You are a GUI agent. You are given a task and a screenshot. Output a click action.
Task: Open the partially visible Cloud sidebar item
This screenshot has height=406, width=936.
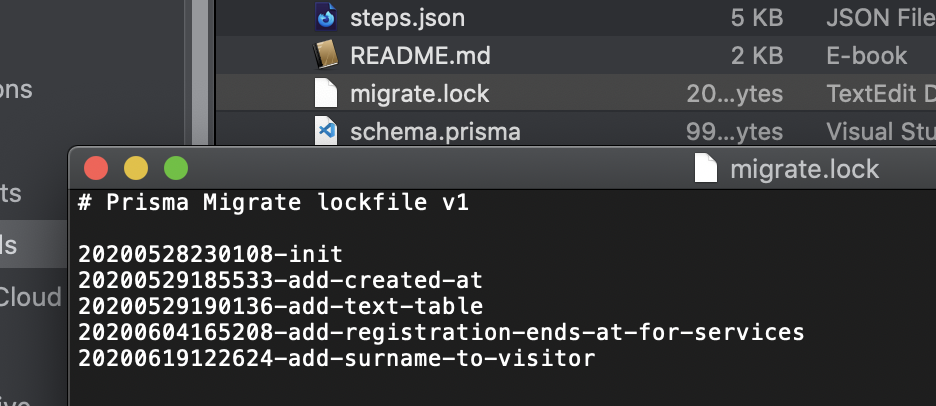click(30, 297)
